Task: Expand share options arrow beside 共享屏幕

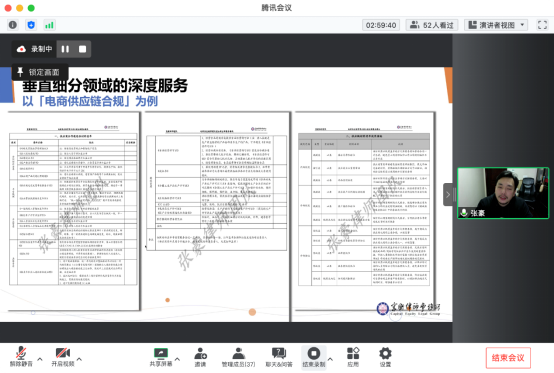Action: click(177, 359)
